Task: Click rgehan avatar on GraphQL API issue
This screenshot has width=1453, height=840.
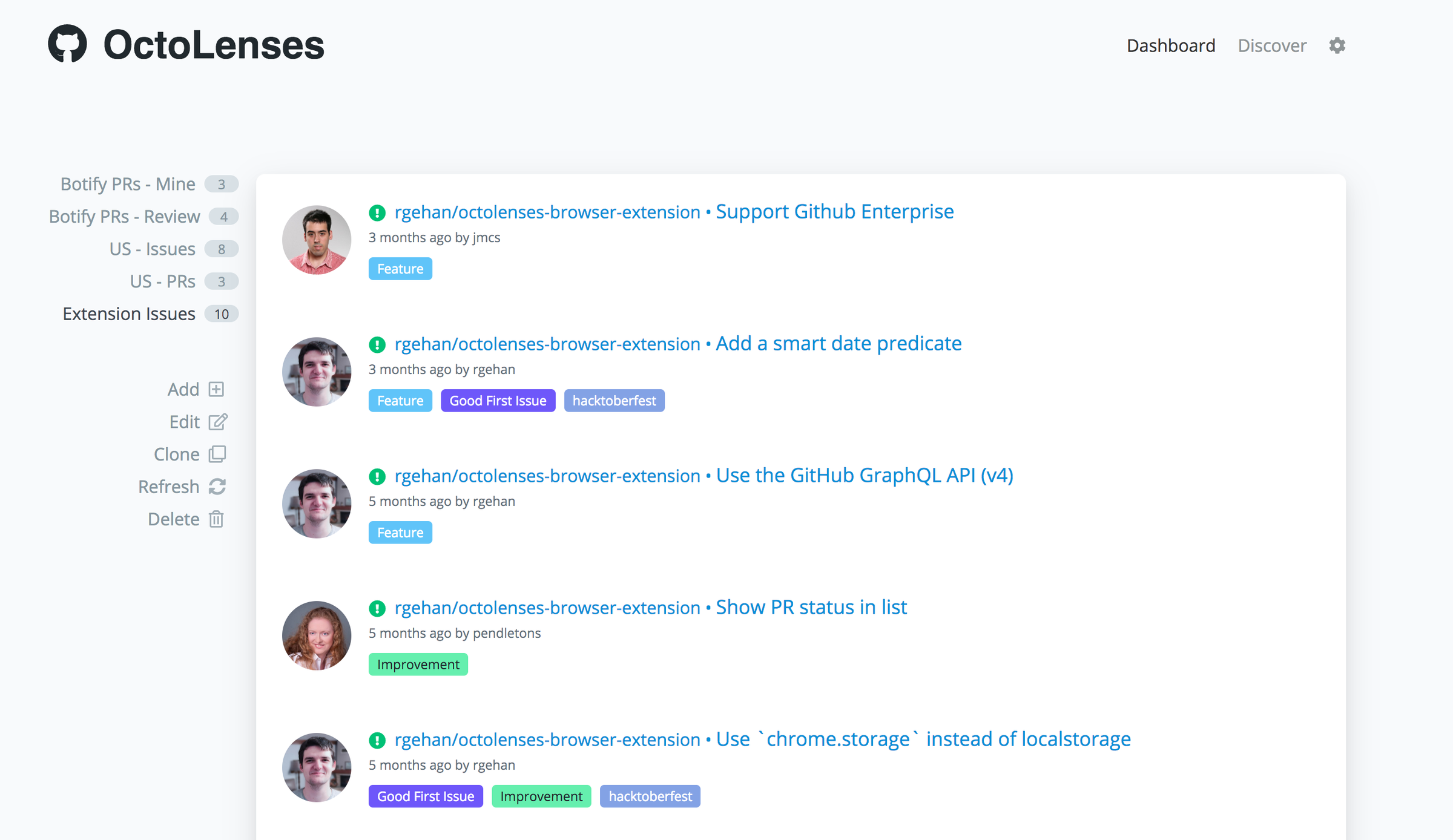Action: point(317,504)
